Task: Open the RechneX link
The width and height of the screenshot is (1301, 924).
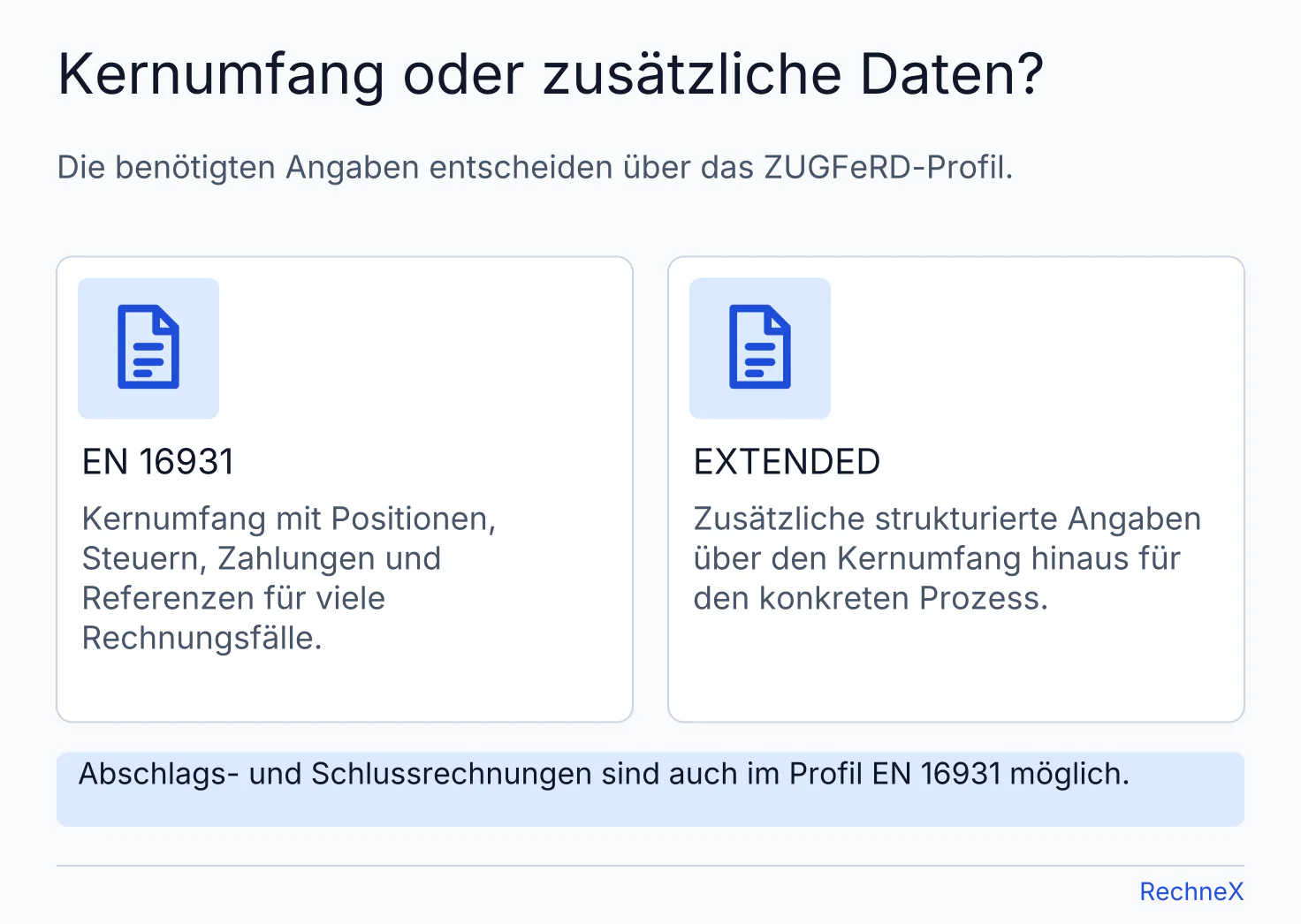Action: click(1191, 891)
